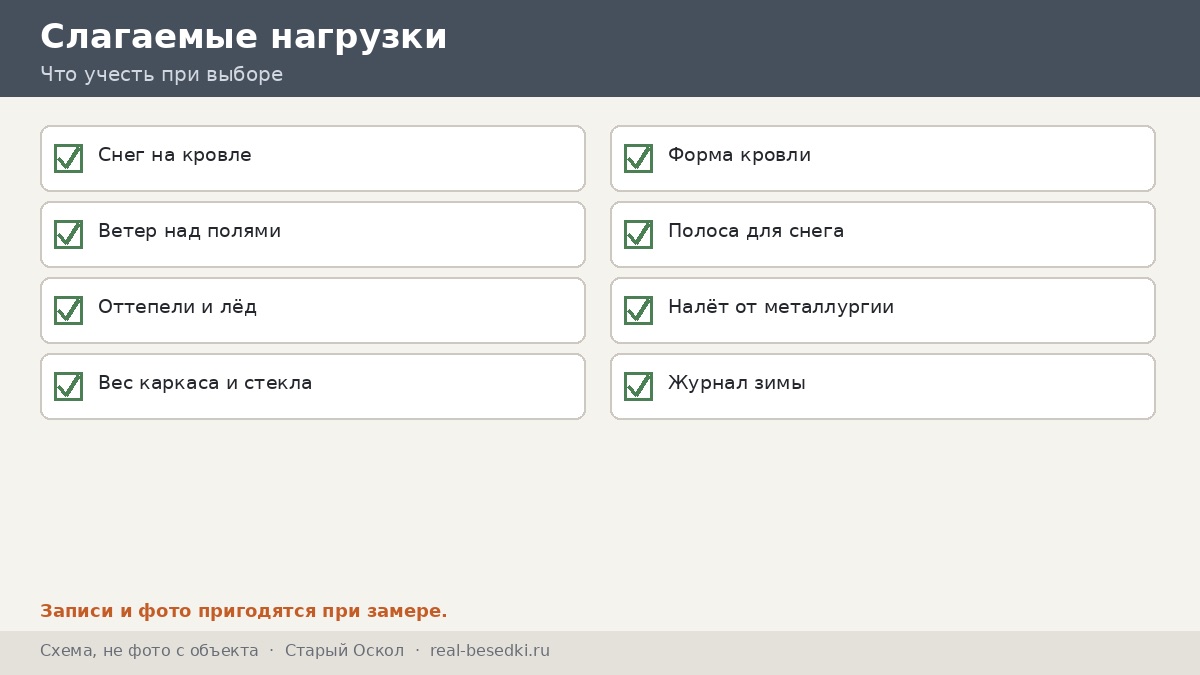Click the 'Налёт от металлургии' label text
The height and width of the screenshot is (675, 1200).
781,307
